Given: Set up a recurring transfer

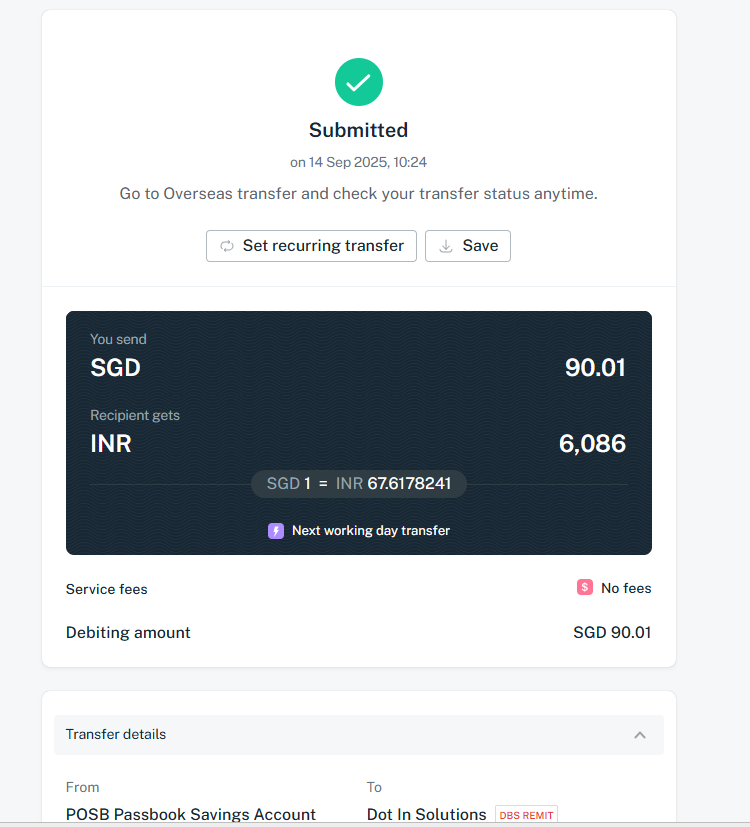Looking at the screenshot, I should point(311,246).
